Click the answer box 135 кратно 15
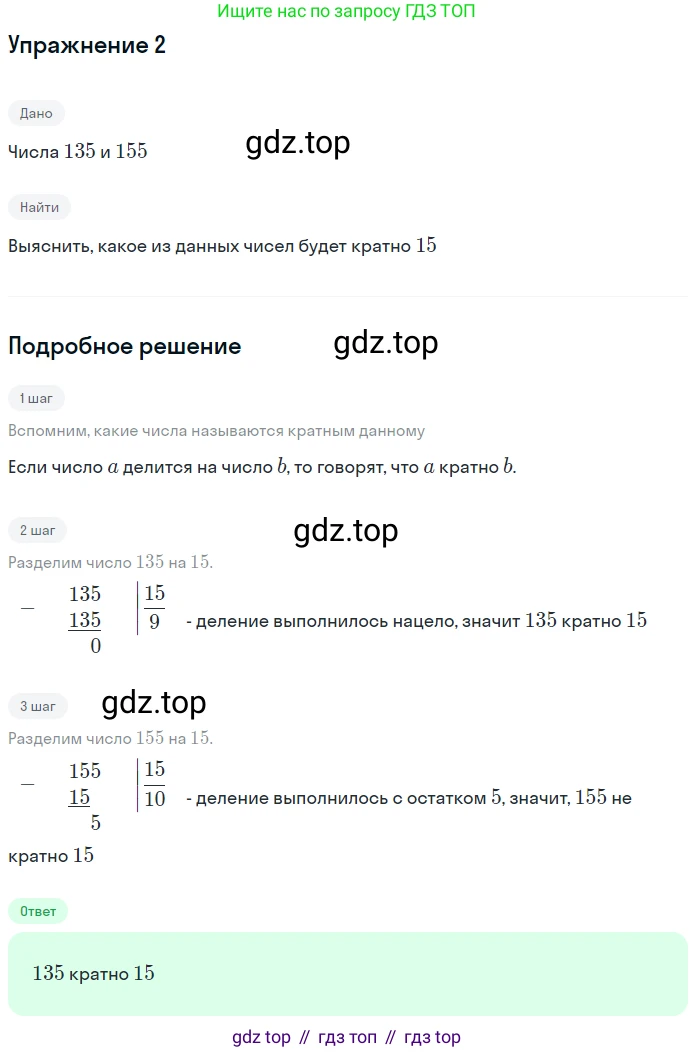695x1052 pixels. click(x=348, y=974)
